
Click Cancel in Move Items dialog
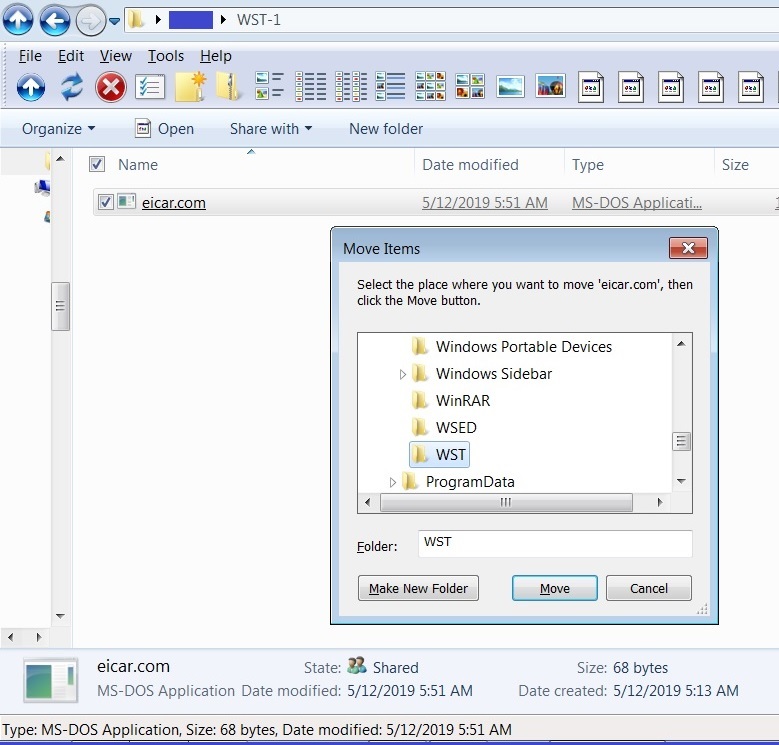649,588
